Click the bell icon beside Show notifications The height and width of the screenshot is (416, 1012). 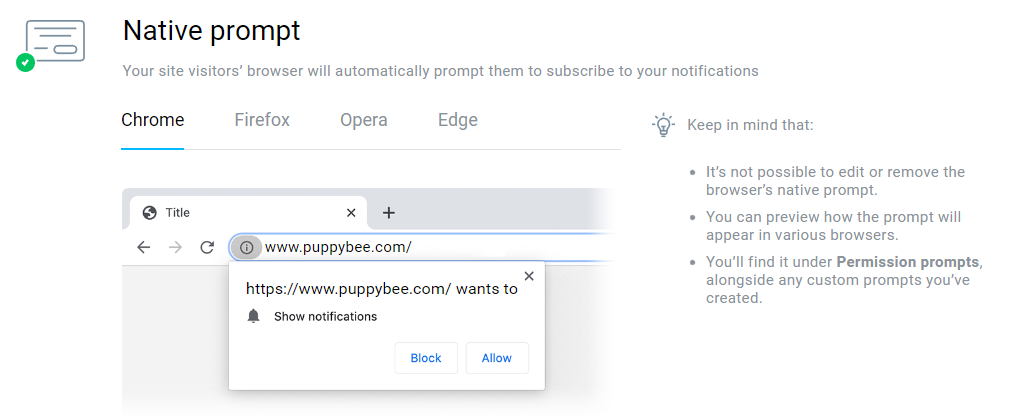click(x=254, y=316)
